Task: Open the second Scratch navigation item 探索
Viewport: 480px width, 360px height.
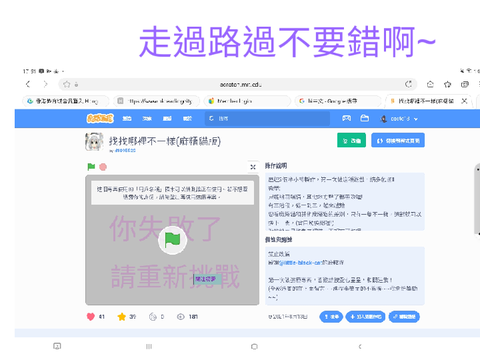Action: [x=147, y=119]
